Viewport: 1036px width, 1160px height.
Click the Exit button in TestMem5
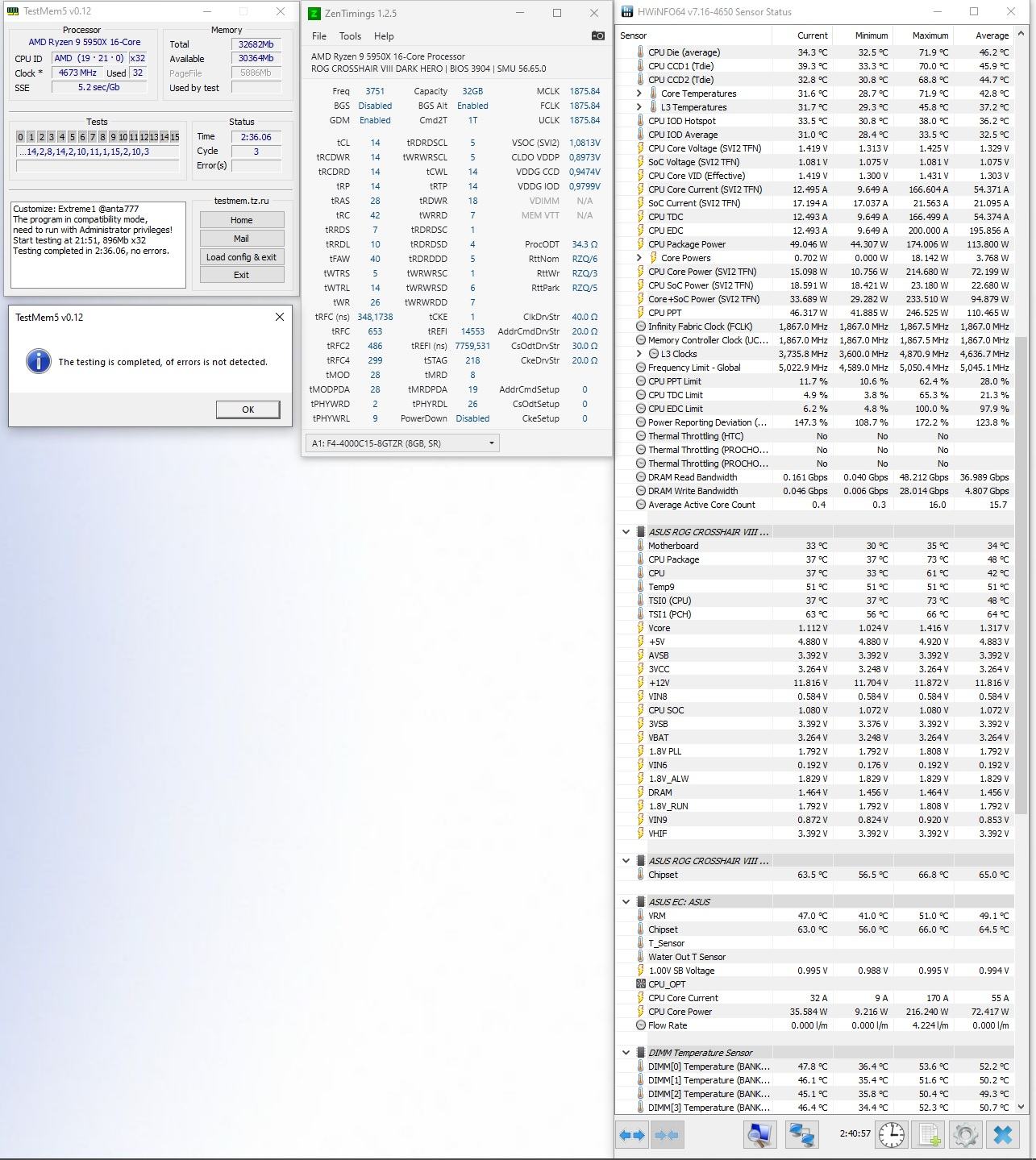click(x=242, y=275)
